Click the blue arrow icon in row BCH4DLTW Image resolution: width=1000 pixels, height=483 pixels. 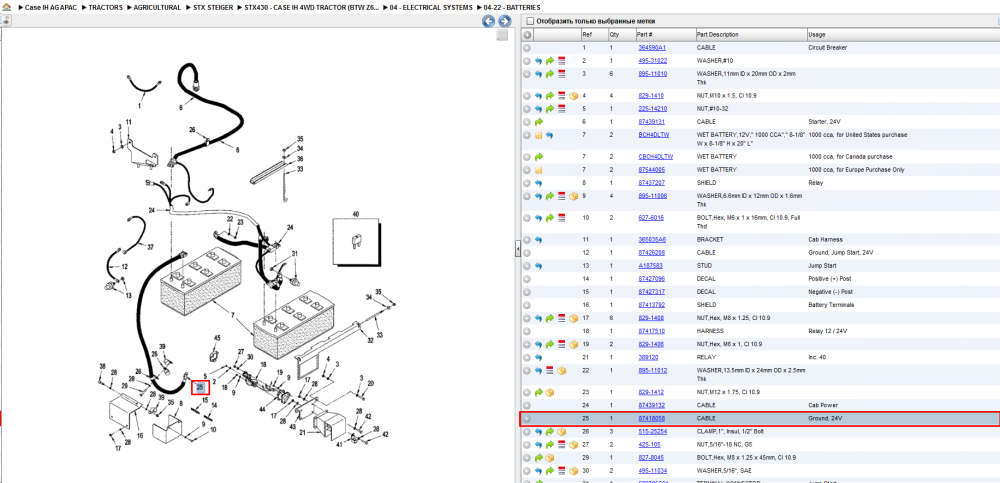[550, 135]
